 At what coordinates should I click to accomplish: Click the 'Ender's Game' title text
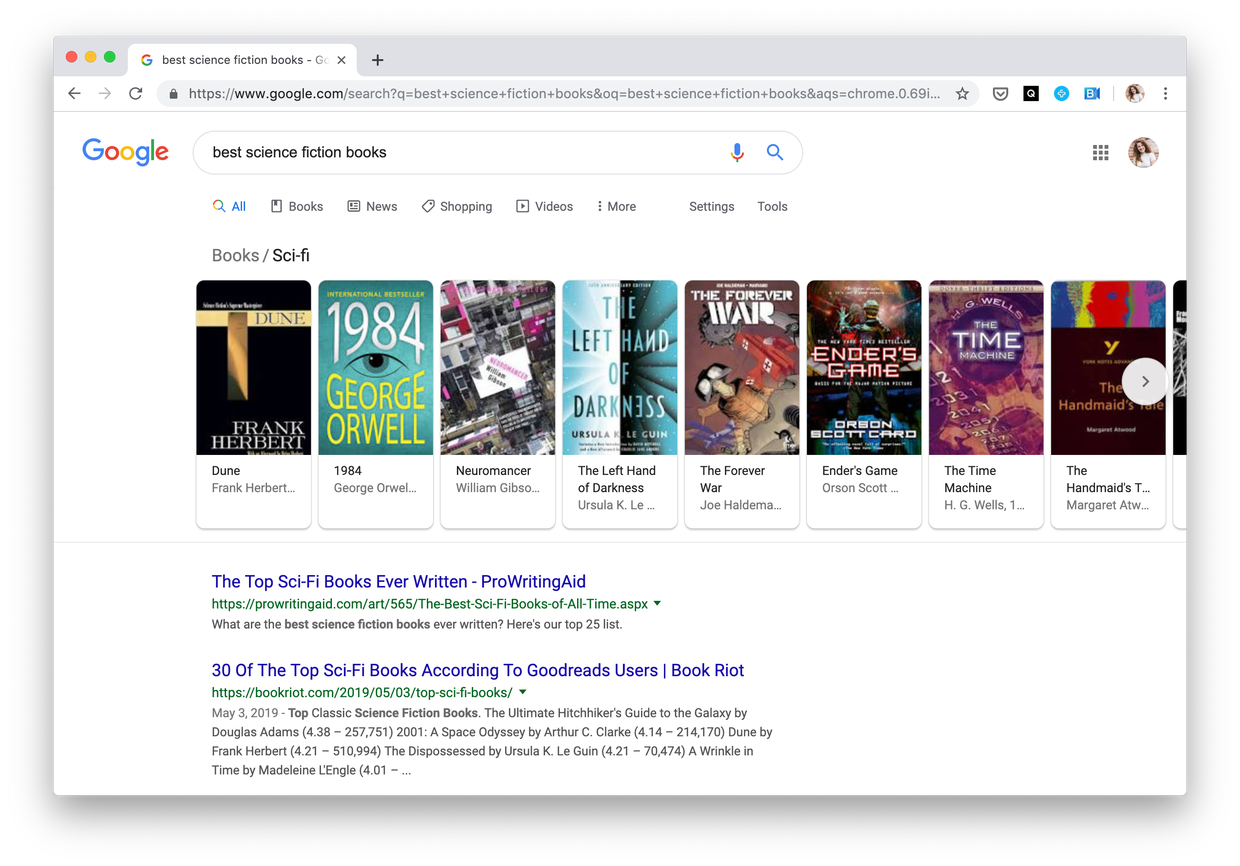pos(860,470)
